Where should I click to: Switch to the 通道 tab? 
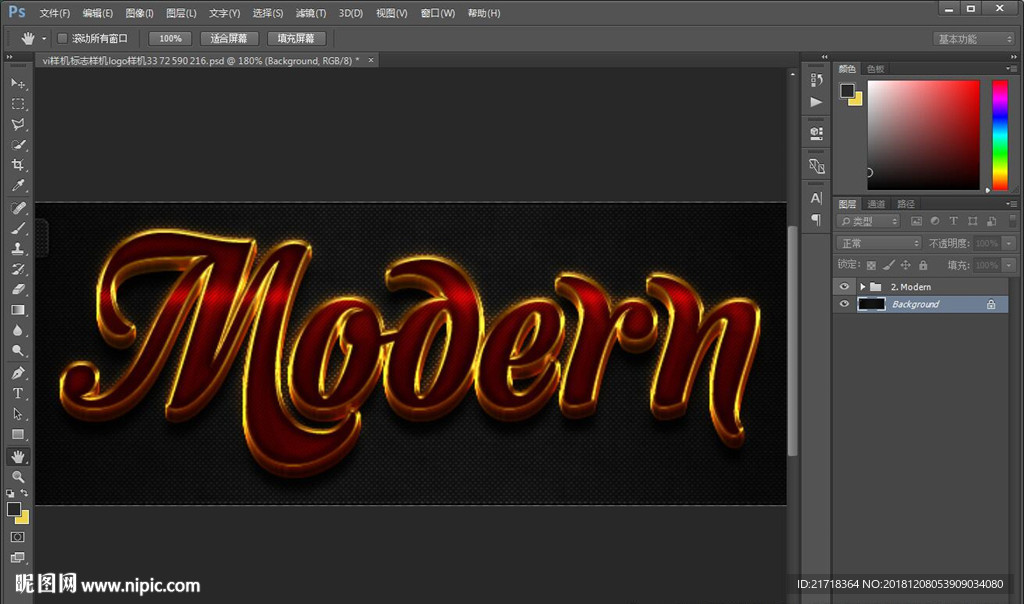coord(876,204)
